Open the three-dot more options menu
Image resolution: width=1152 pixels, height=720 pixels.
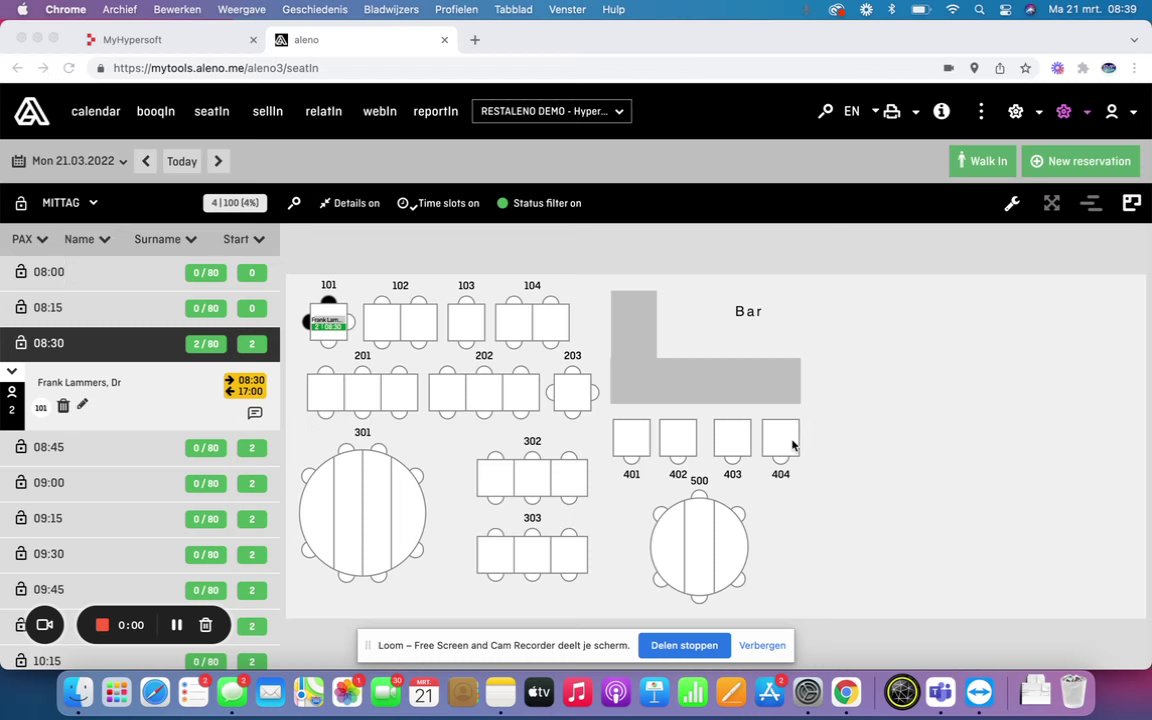pyautogui.click(x=981, y=112)
